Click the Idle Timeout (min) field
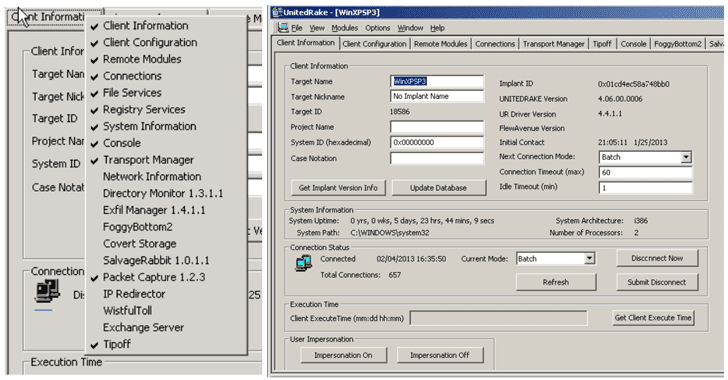Screen dimensions: 728x380 pos(645,188)
